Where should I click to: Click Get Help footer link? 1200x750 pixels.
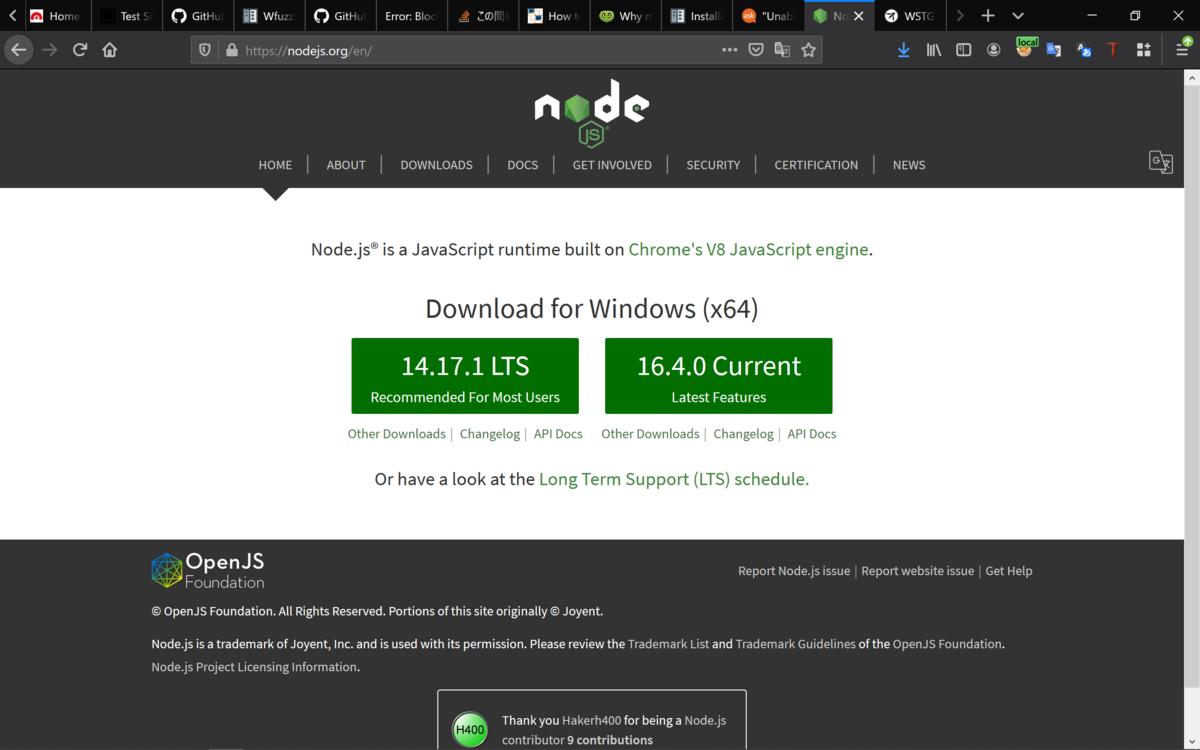1009,571
